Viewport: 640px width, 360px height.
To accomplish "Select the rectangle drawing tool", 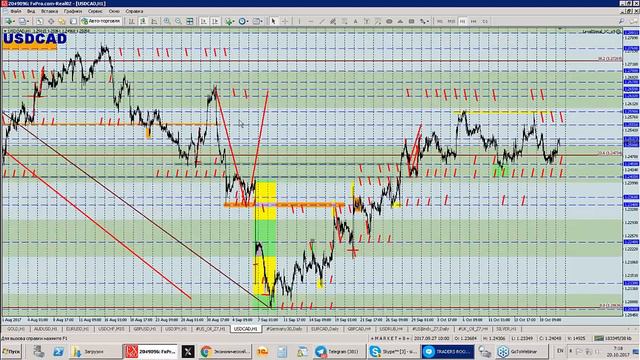I will pyautogui.click(x=411, y=21).
